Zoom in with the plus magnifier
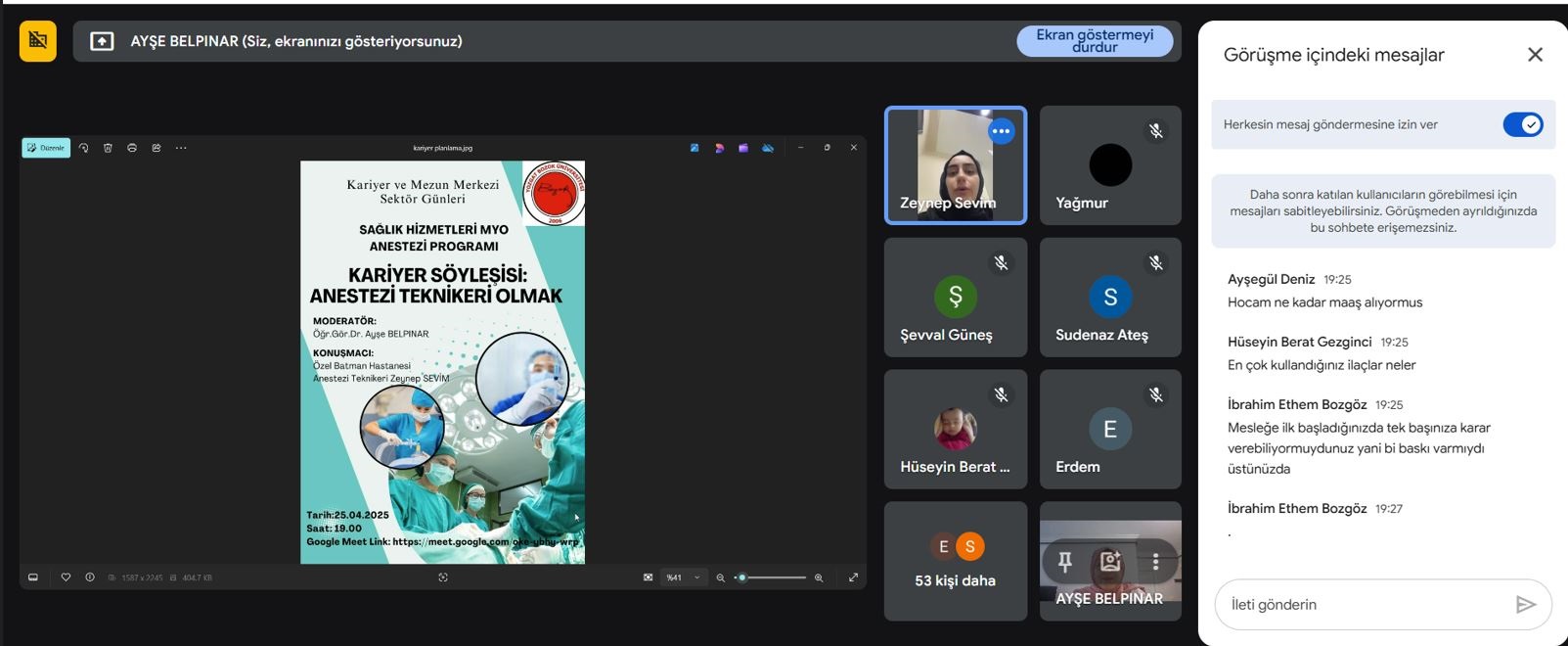The height and width of the screenshot is (646, 1568). click(x=819, y=577)
